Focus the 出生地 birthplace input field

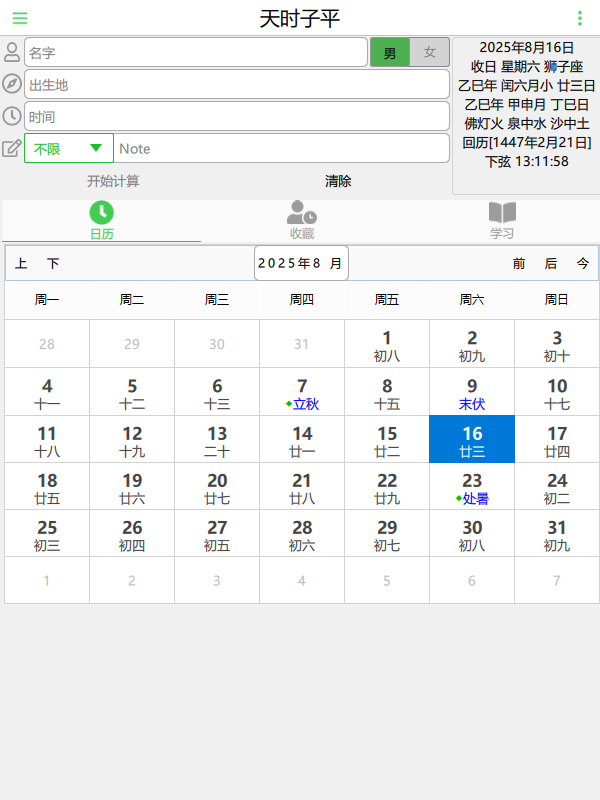point(237,84)
